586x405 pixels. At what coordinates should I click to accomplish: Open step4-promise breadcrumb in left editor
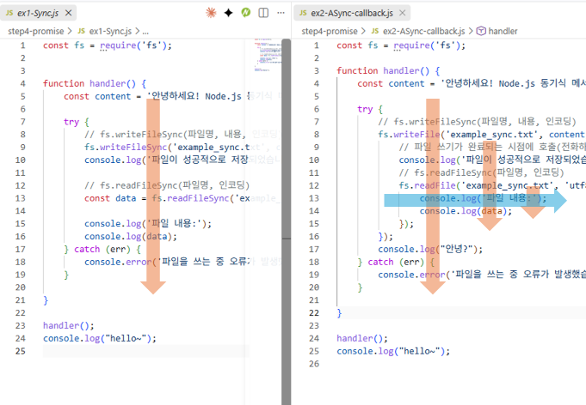(x=36, y=31)
